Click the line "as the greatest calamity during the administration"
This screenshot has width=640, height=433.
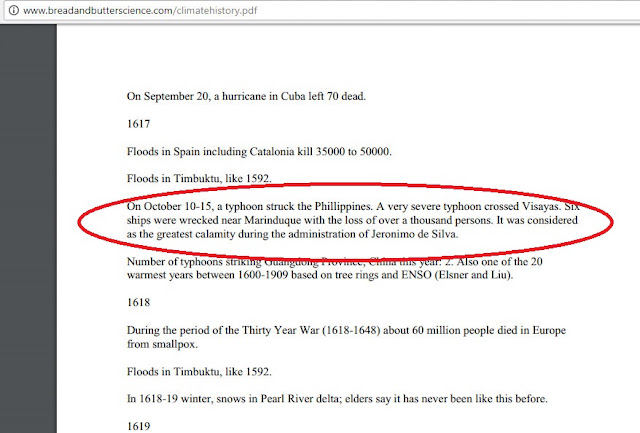(x=292, y=234)
